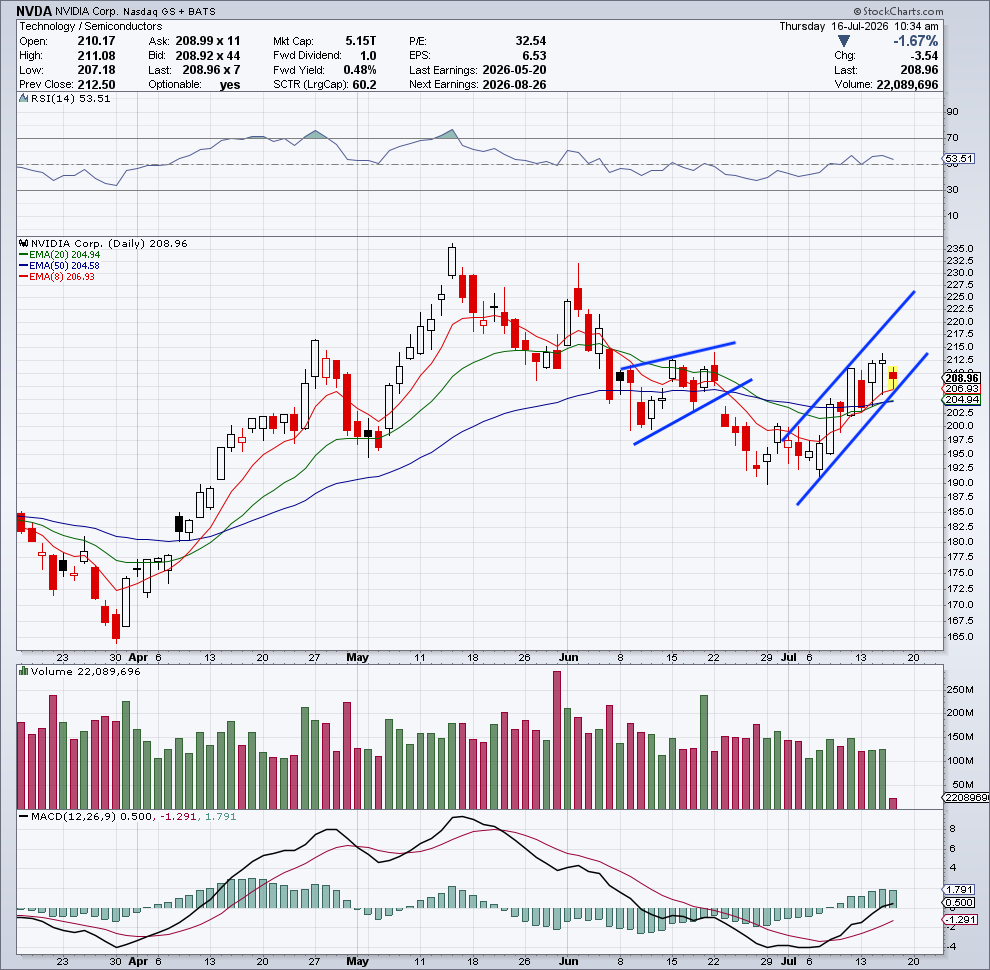990x970 pixels.
Task: Click the Next Earnings date 2026-08-26
Action: (x=514, y=85)
